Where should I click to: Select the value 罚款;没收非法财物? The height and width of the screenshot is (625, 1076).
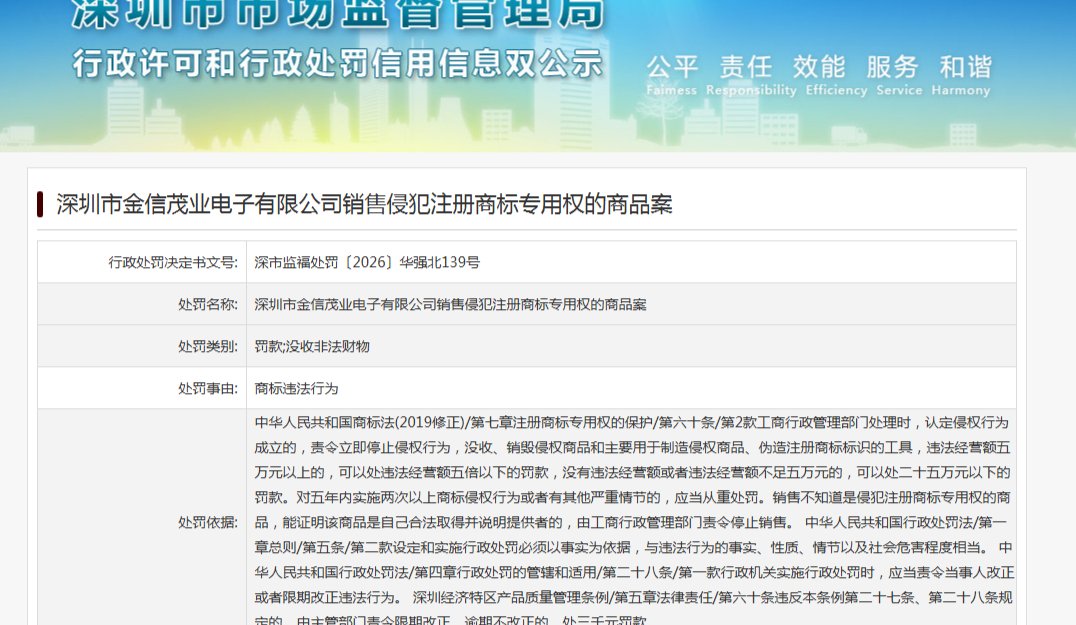tap(312, 346)
